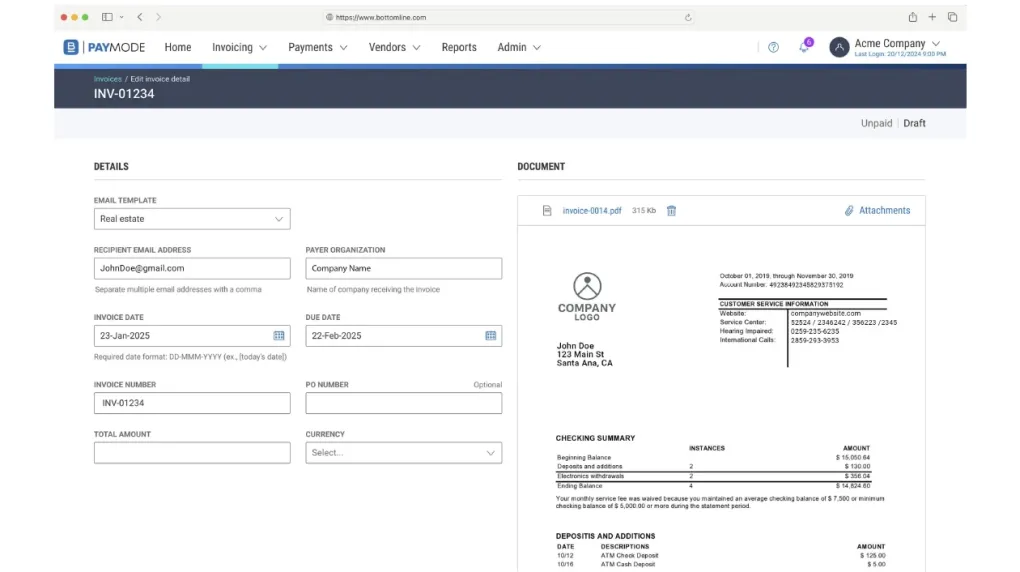The image size is (1020, 572).
Task: Click the Total Amount input field
Action: [192, 453]
